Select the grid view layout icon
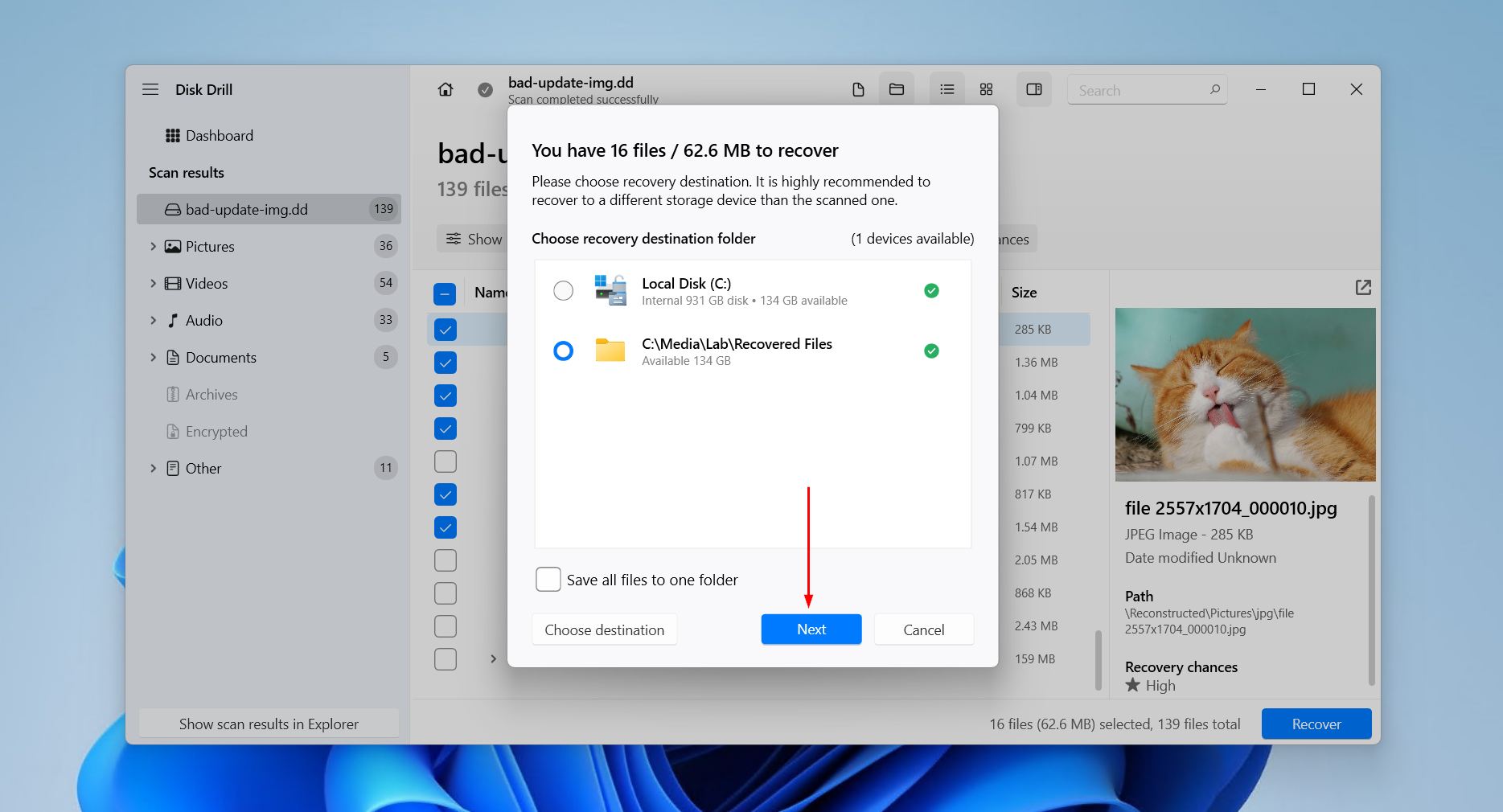This screenshot has height=812, width=1503. coord(986,89)
